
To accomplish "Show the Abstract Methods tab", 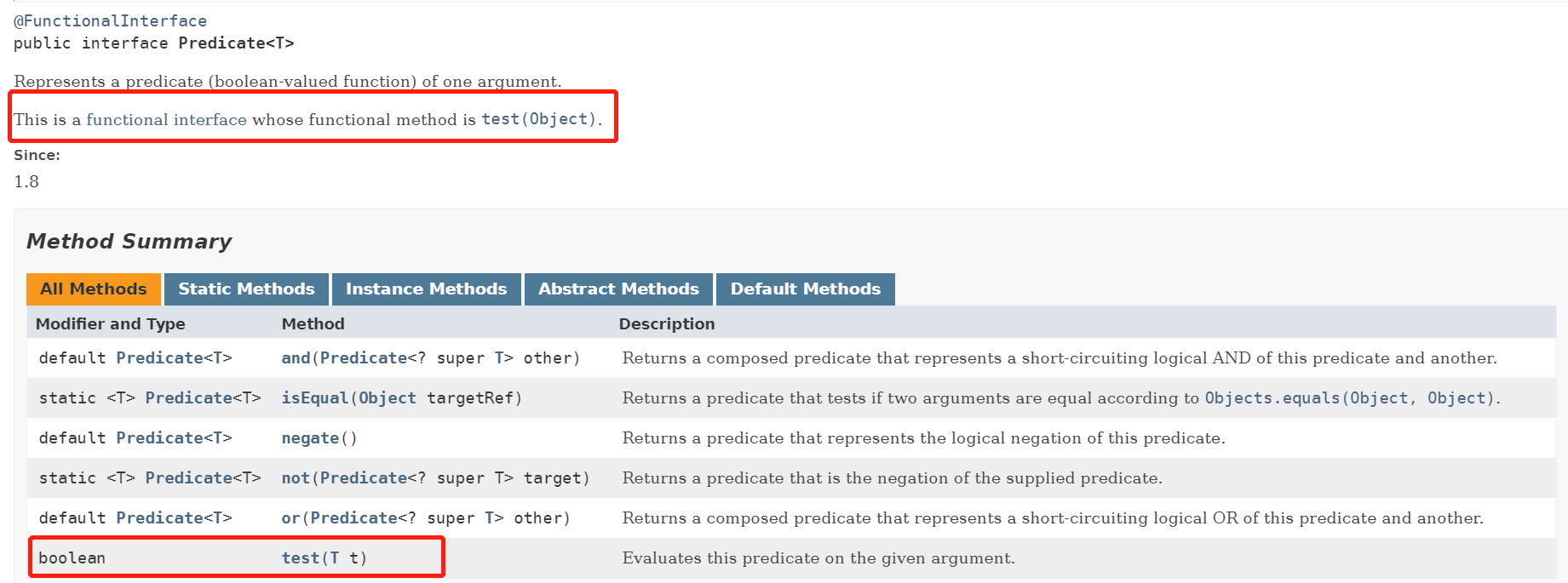I will coord(618,289).
